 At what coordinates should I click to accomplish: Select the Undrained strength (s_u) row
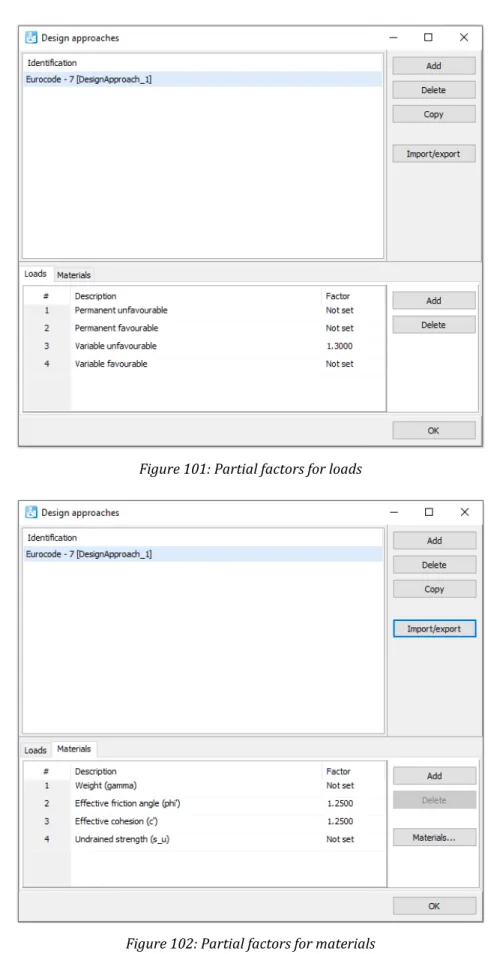[204, 839]
